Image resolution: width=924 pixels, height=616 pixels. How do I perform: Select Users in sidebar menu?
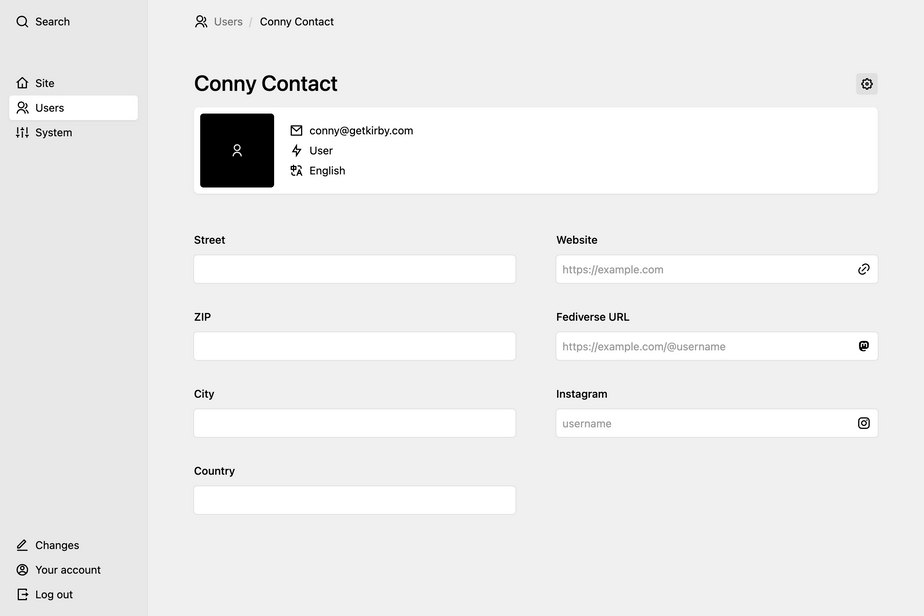(x=49, y=108)
